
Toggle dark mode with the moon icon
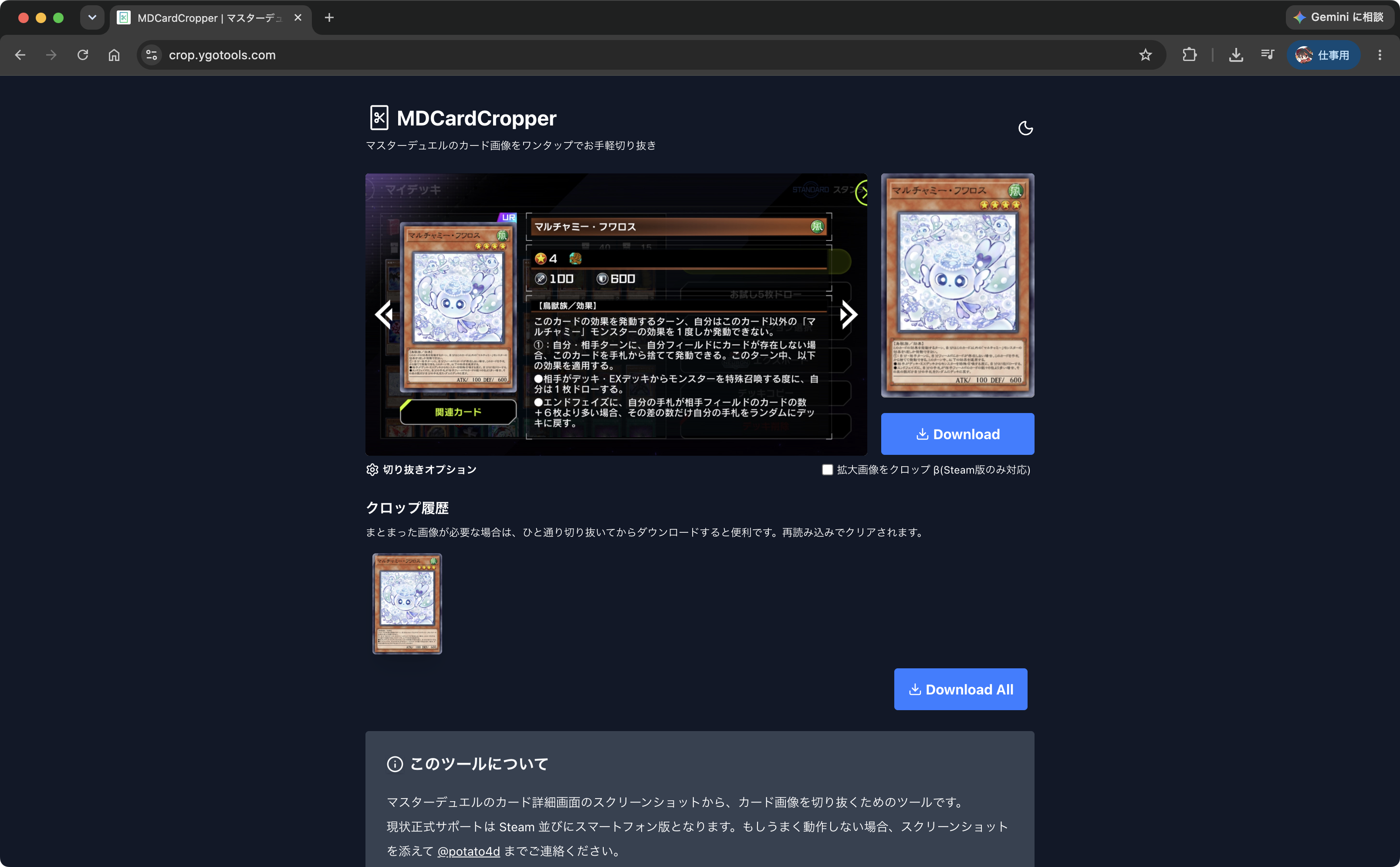(x=1025, y=128)
